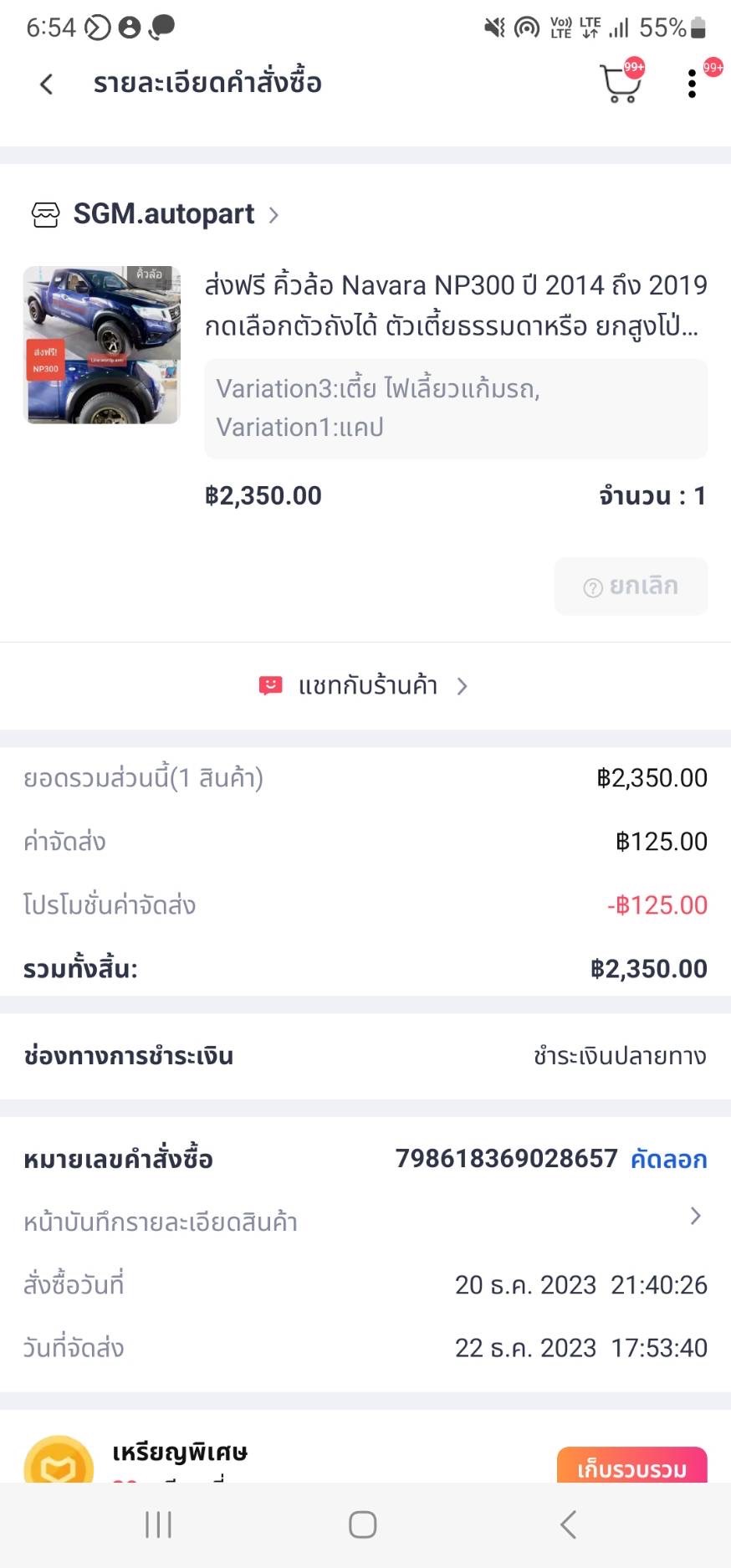Open the three-dot more options menu
The image size is (731, 1568).
point(692,85)
